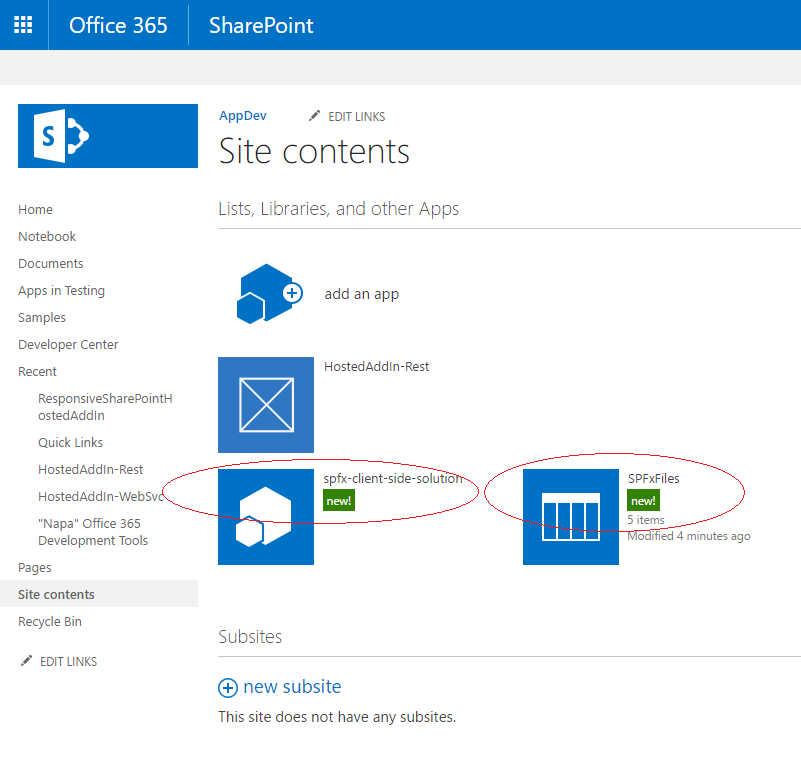Open 'Napa' Office 365 Development Tools
Screen dimensions: 801x768
click(x=93, y=530)
